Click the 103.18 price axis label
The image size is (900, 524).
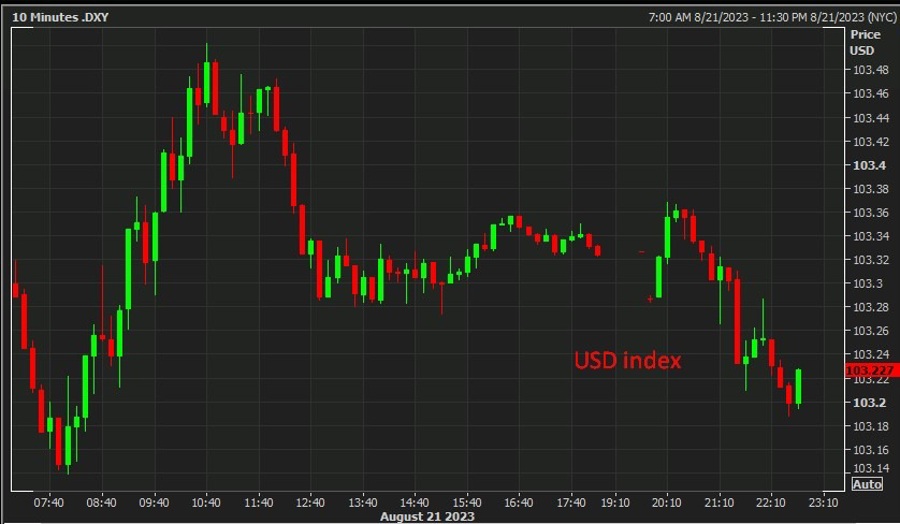(870, 426)
